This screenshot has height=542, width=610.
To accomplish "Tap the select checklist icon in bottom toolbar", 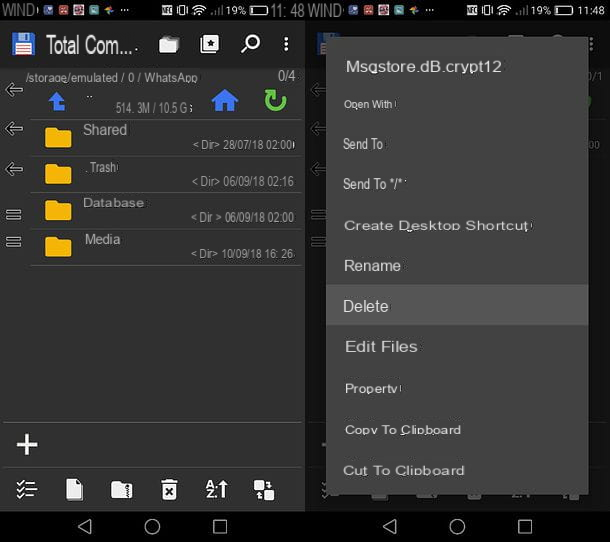I will (x=26, y=489).
